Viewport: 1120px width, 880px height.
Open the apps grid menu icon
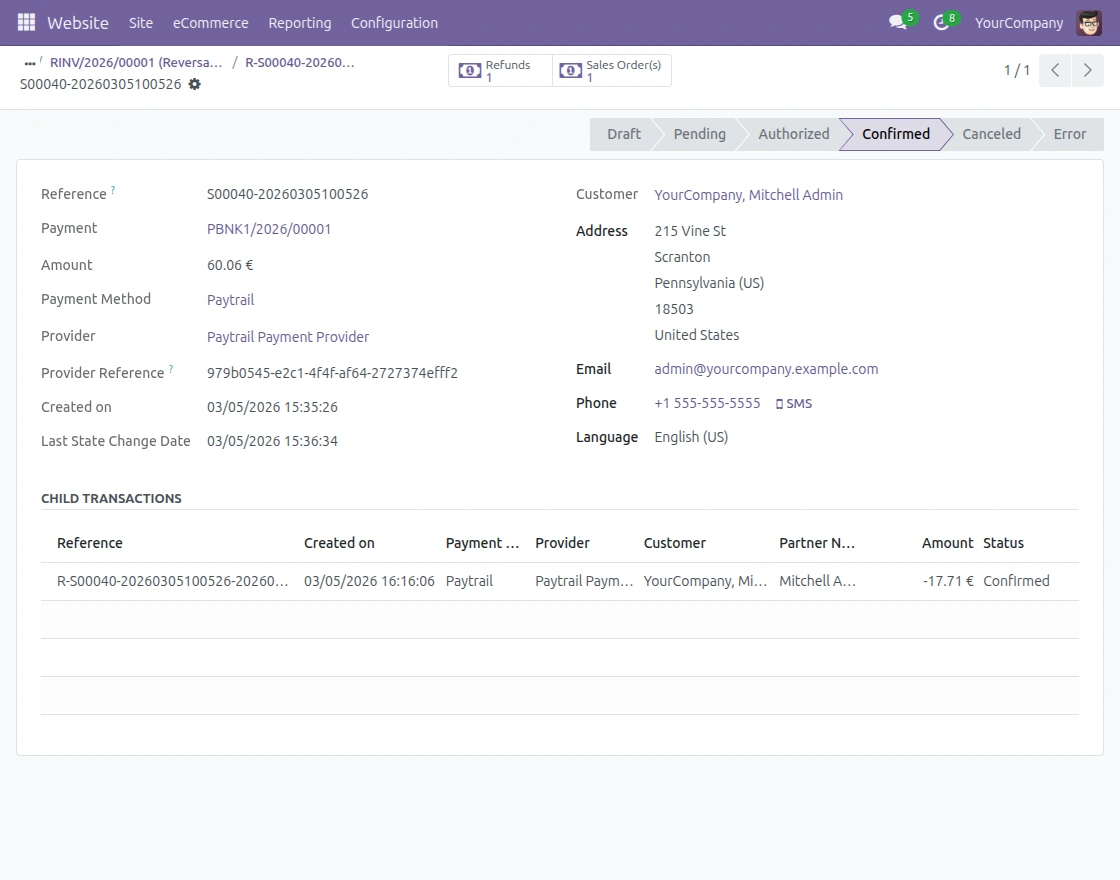[x=25, y=22]
